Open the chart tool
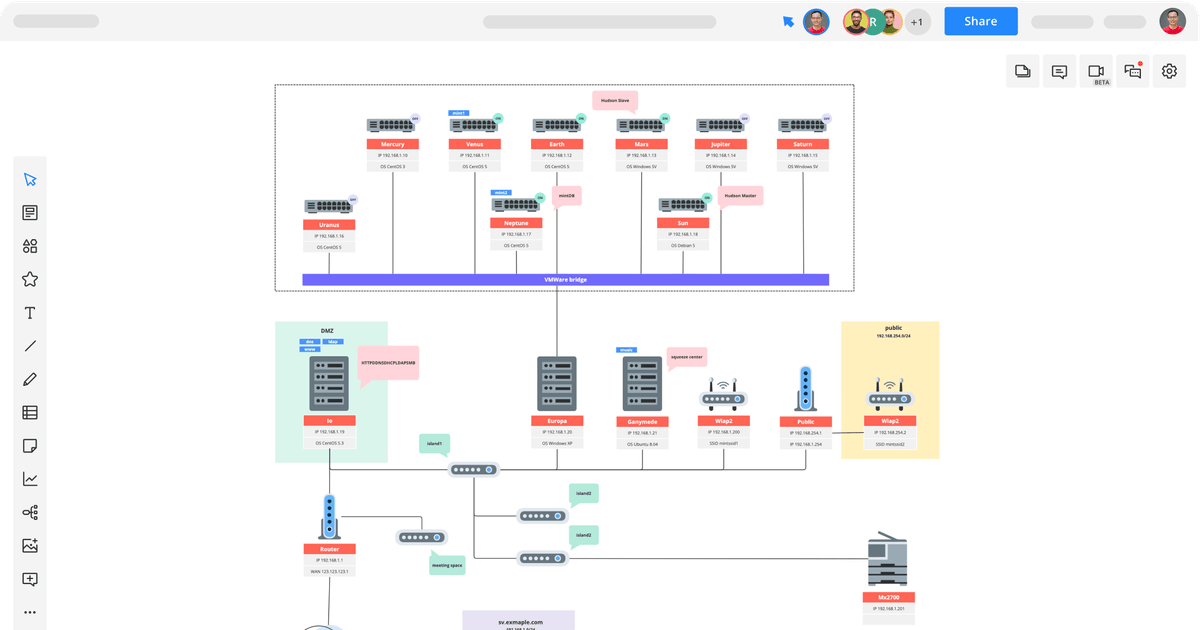The height and width of the screenshot is (630, 1200). point(30,479)
